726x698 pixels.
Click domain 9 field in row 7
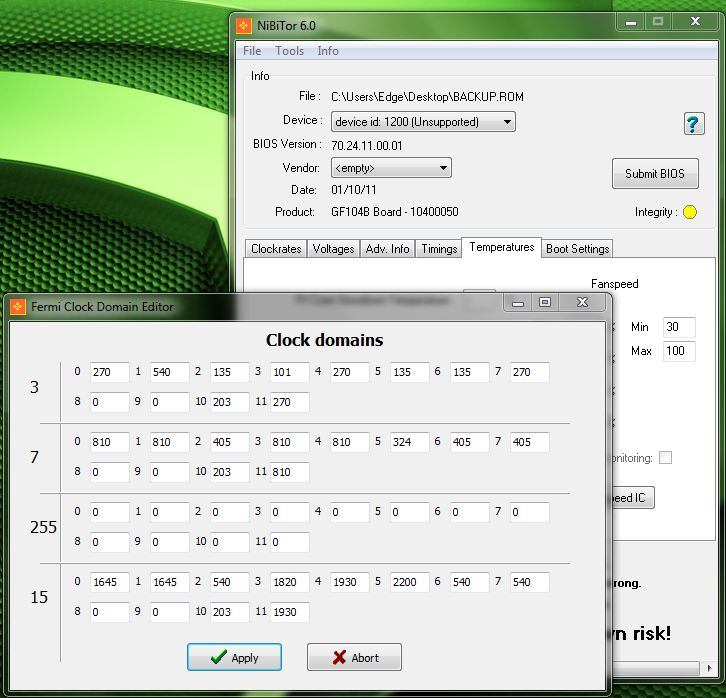[x=169, y=472]
